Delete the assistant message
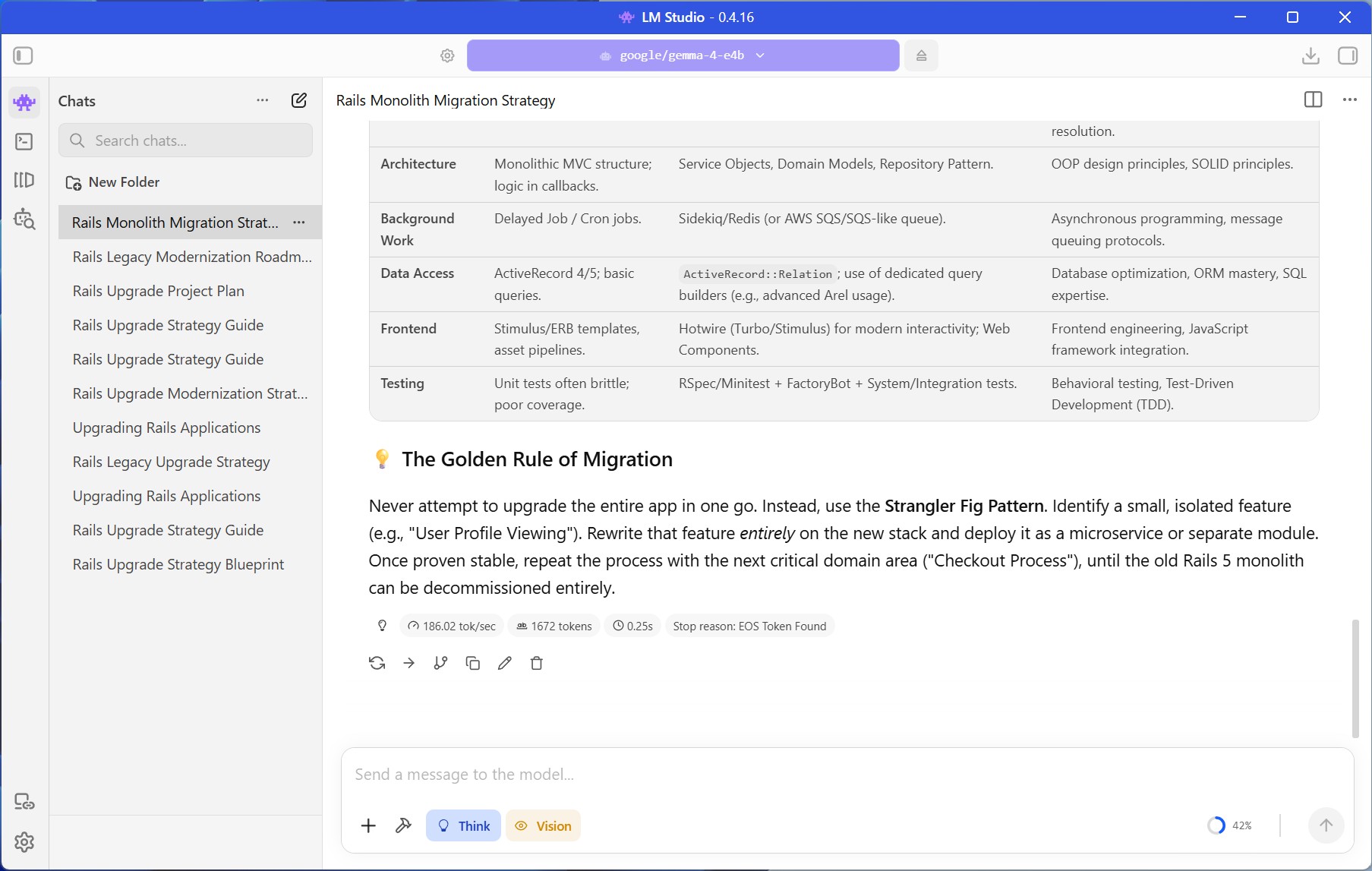This screenshot has height=871, width=1372. [x=536, y=663]
